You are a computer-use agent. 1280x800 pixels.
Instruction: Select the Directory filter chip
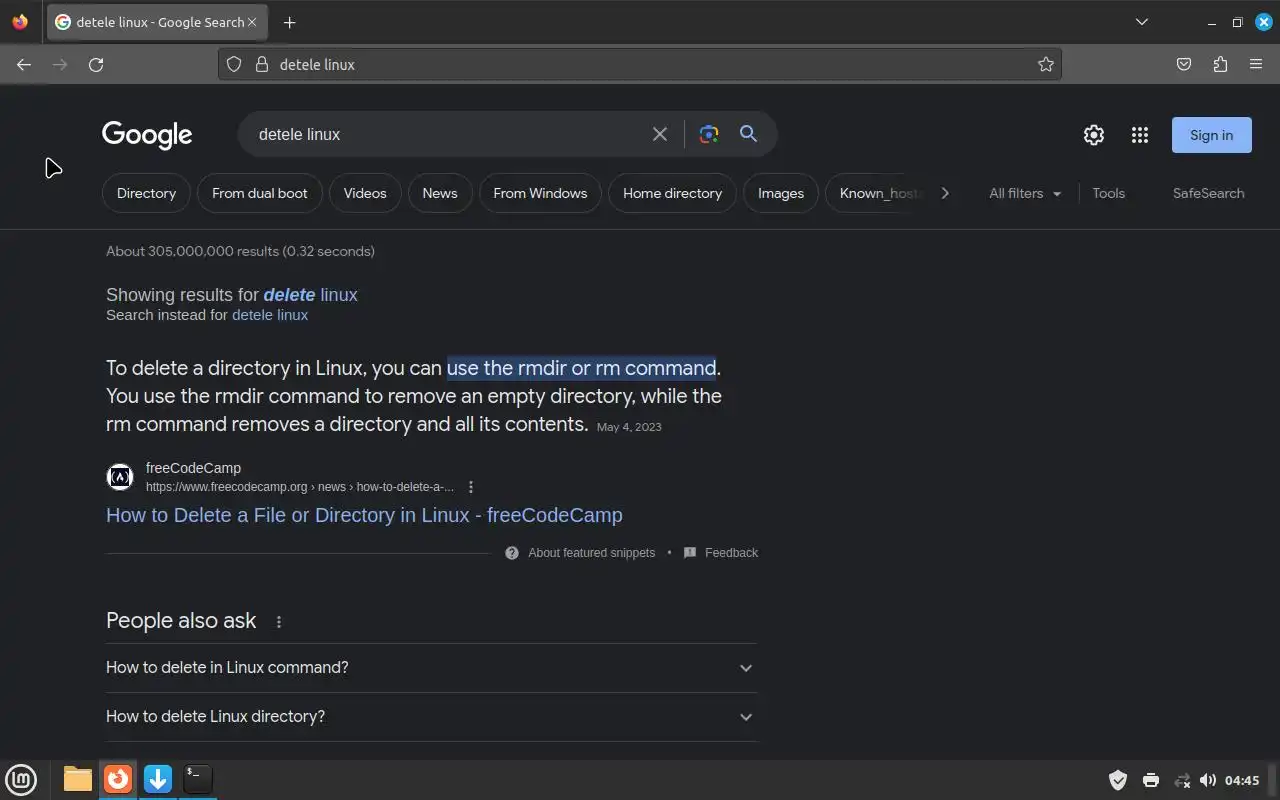[x=146, y=193]
